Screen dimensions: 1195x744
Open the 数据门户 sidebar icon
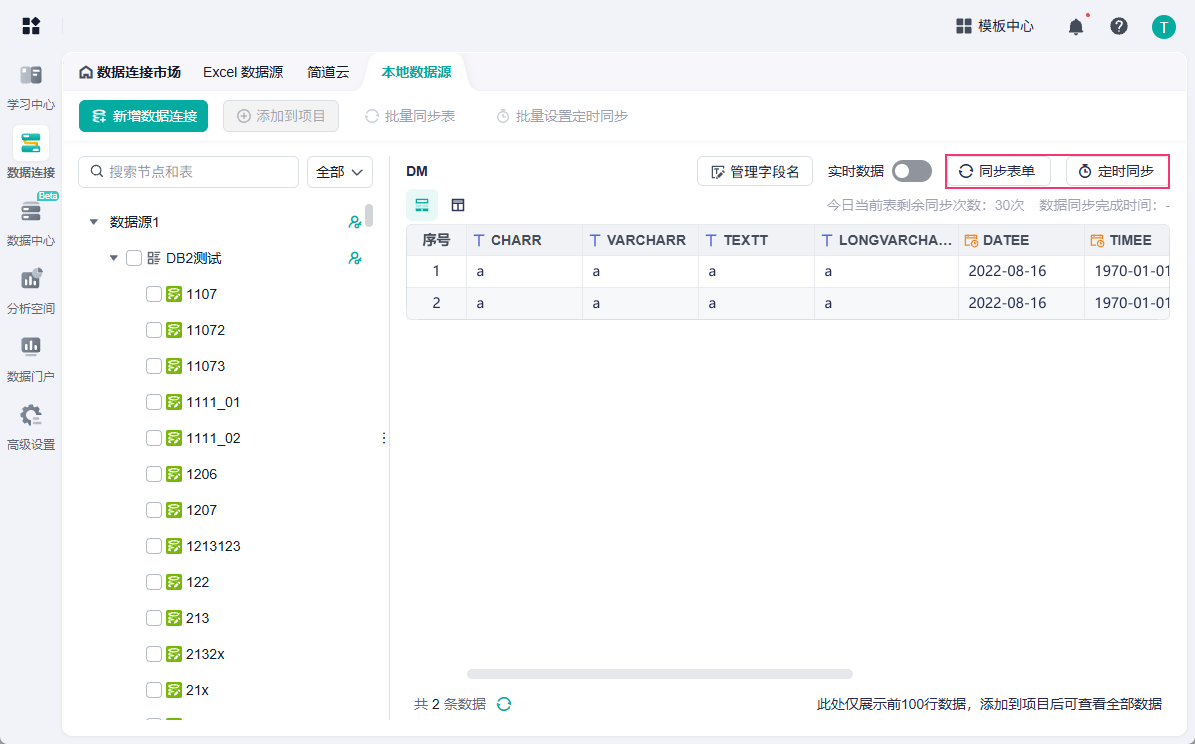[x=30, y=347]
